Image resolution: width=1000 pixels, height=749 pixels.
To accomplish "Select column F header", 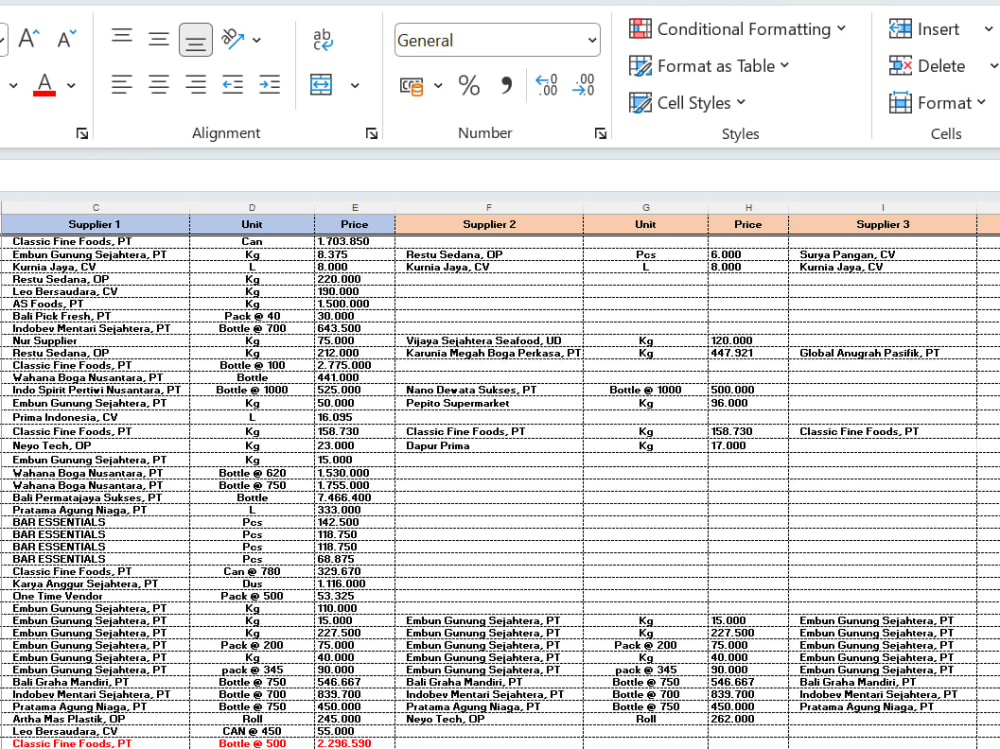I will (x=489, y=207).
